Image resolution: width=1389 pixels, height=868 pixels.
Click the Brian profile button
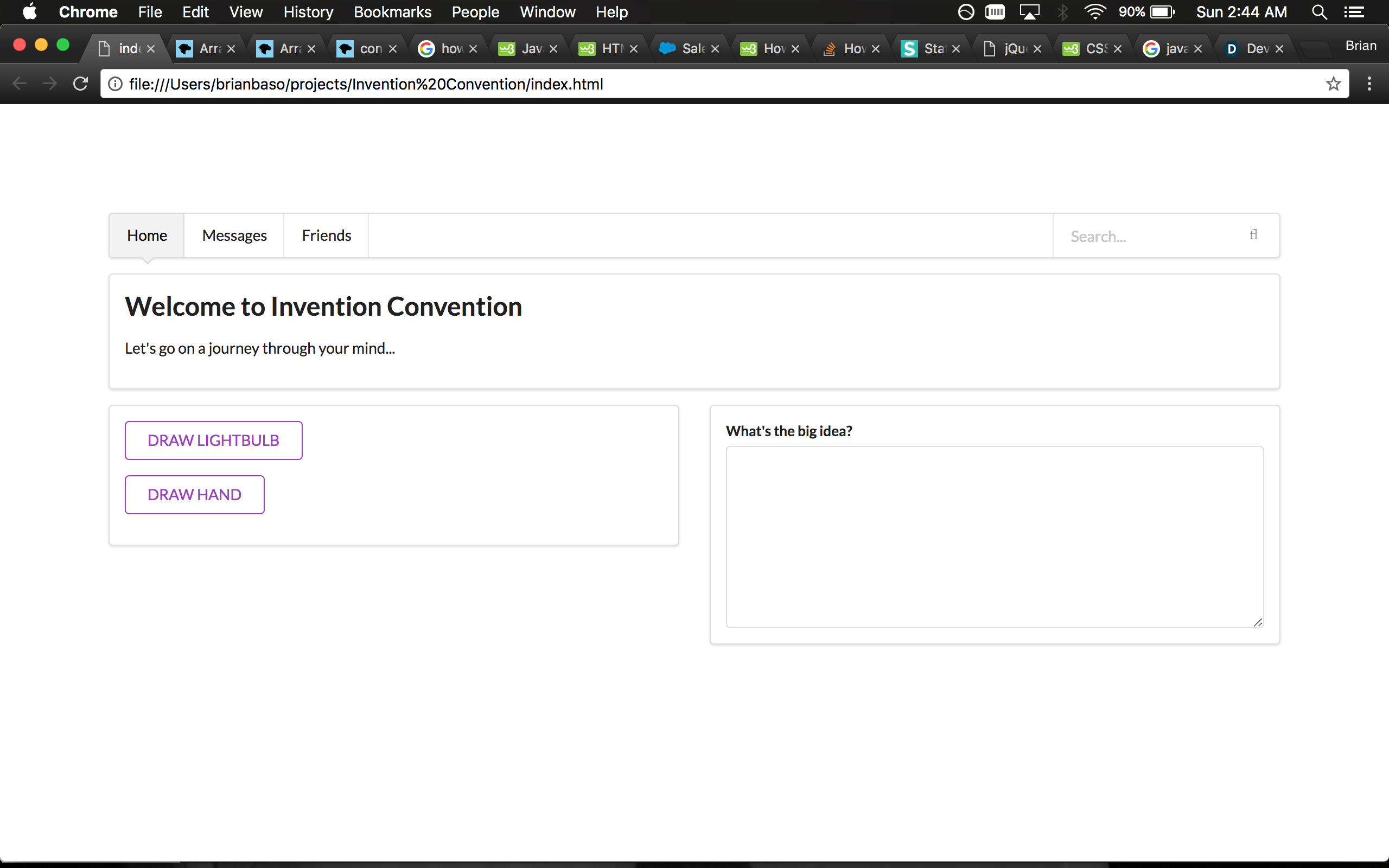[1360, 46]
